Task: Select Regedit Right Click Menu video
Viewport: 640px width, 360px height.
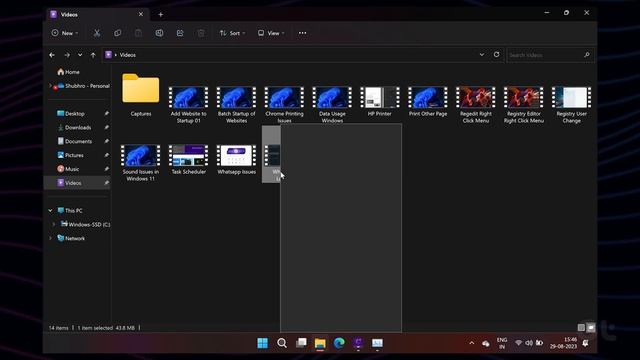Action: 476,104
